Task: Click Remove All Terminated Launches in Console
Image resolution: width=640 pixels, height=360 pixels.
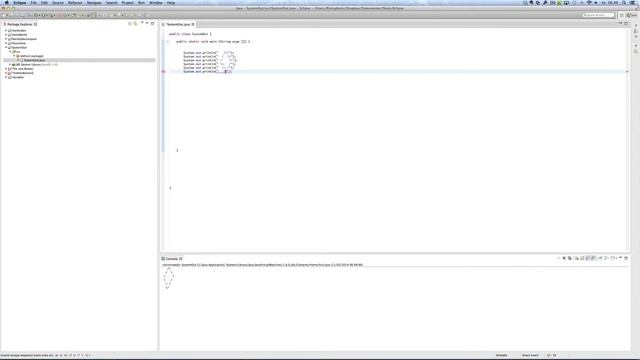Action: [570, 258]
